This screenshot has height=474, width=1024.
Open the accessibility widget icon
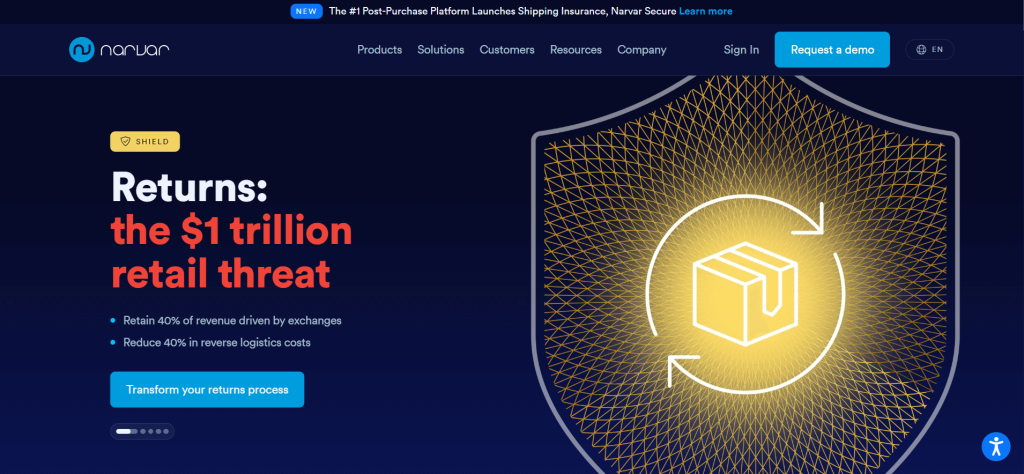(995, 447)
